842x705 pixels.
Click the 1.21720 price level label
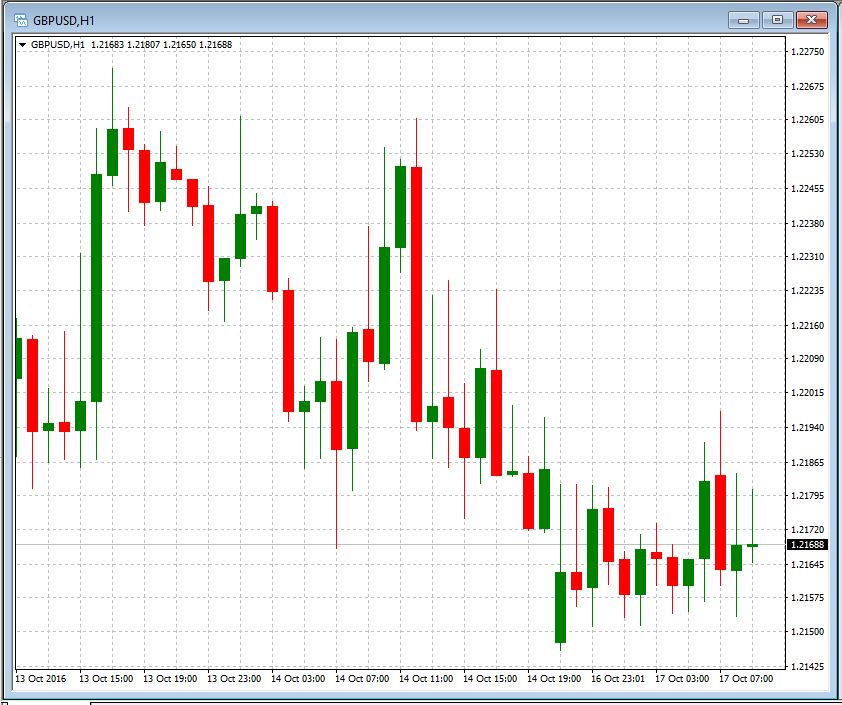click(808, 529)
